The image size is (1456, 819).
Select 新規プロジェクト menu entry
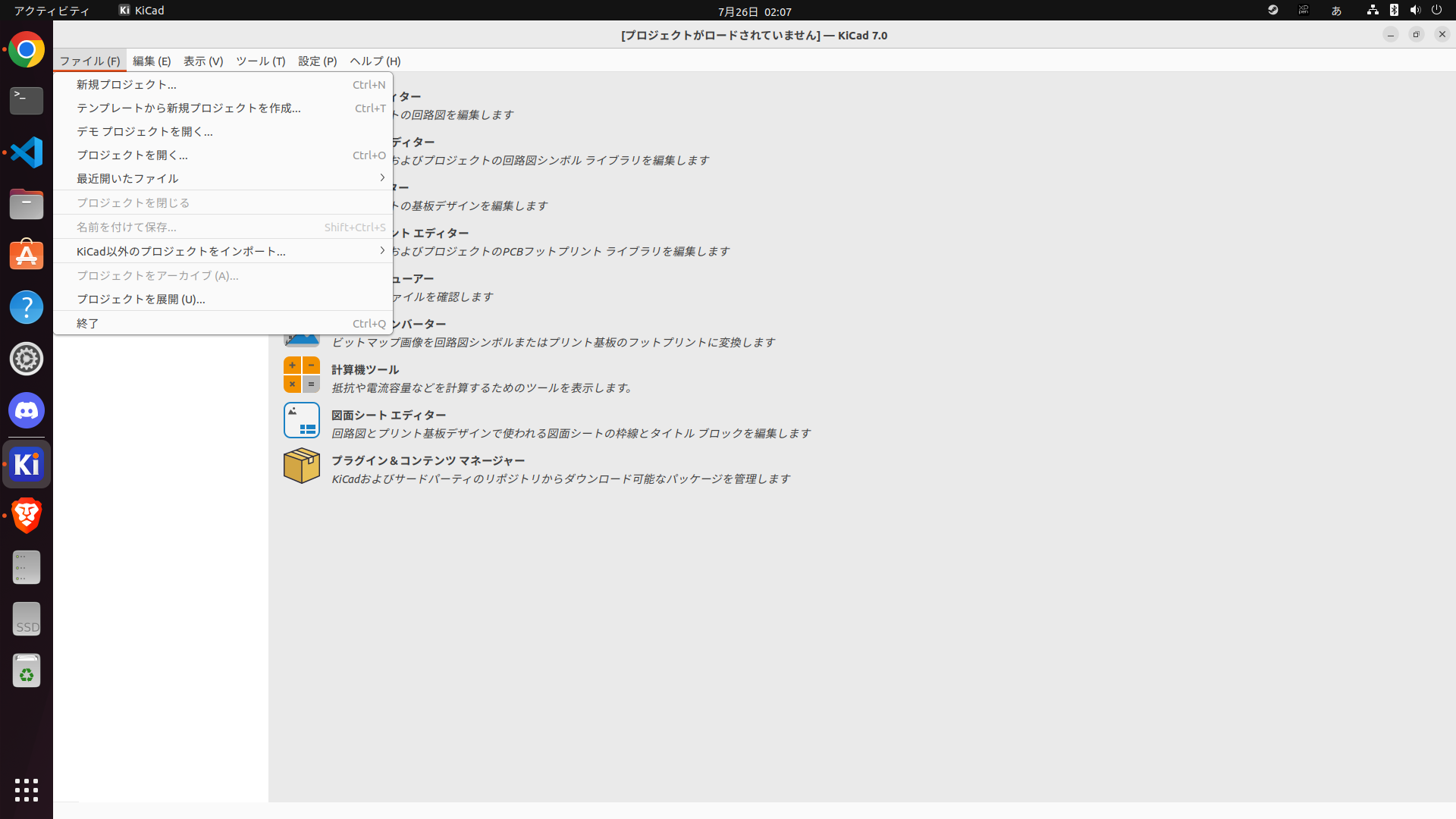(127, 85)
